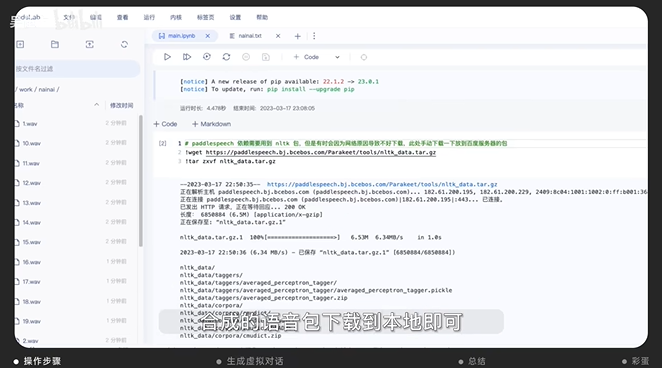The width and height of the screenshot is (662, 368).
Task: Click the file icon beside 14.wav
Action: 17,222
